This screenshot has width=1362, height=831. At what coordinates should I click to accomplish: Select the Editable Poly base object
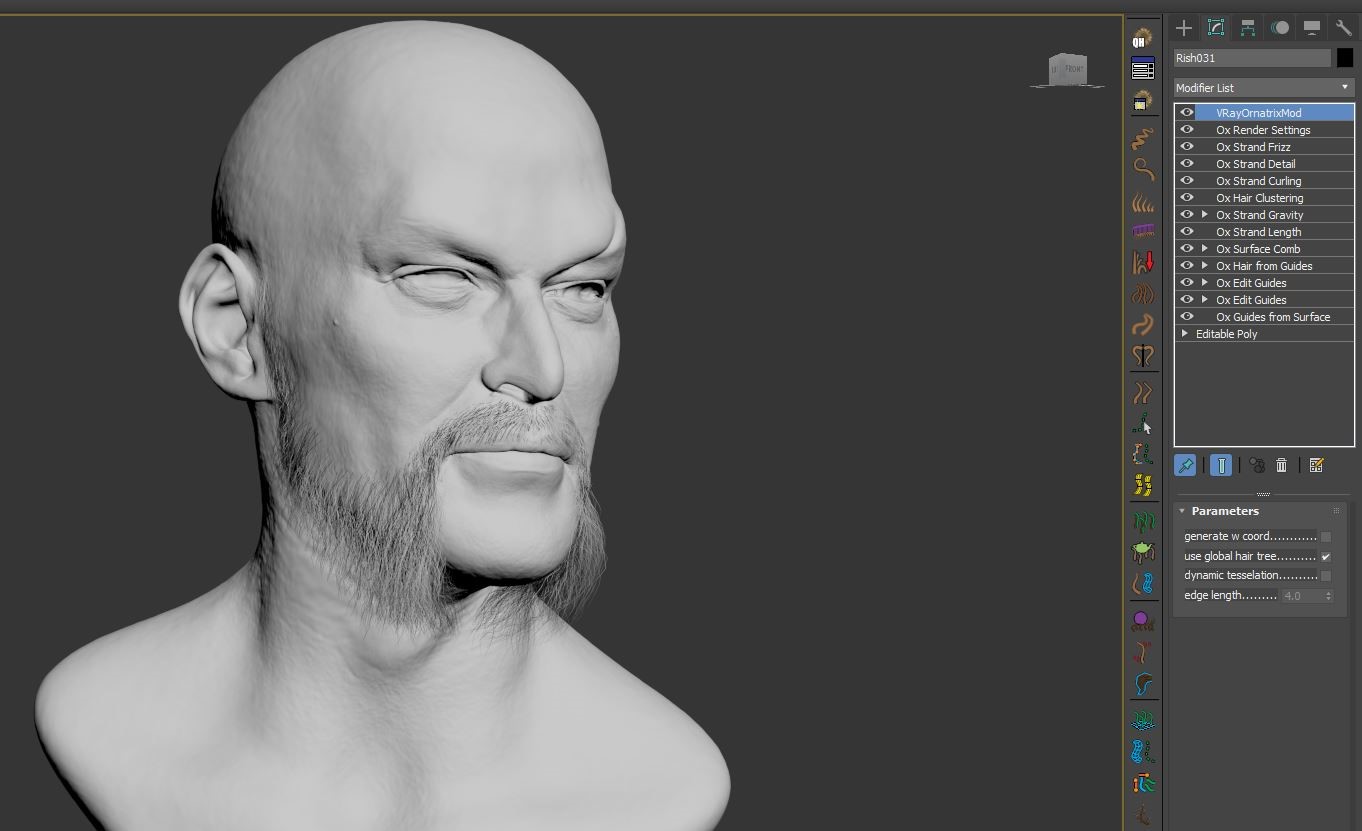coord(1264,334)
